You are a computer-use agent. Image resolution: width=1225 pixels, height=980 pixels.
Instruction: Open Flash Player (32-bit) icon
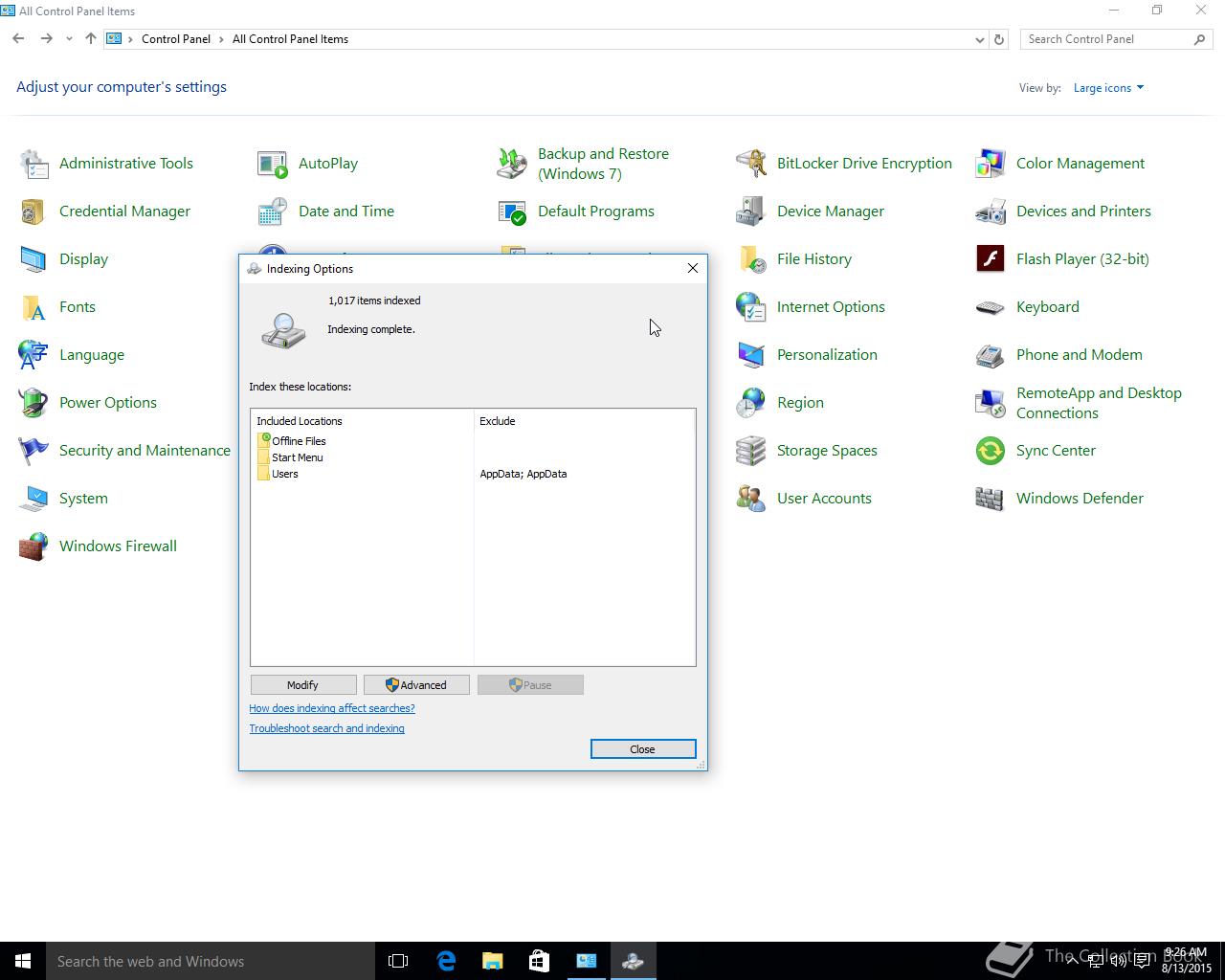click(991, 259)
